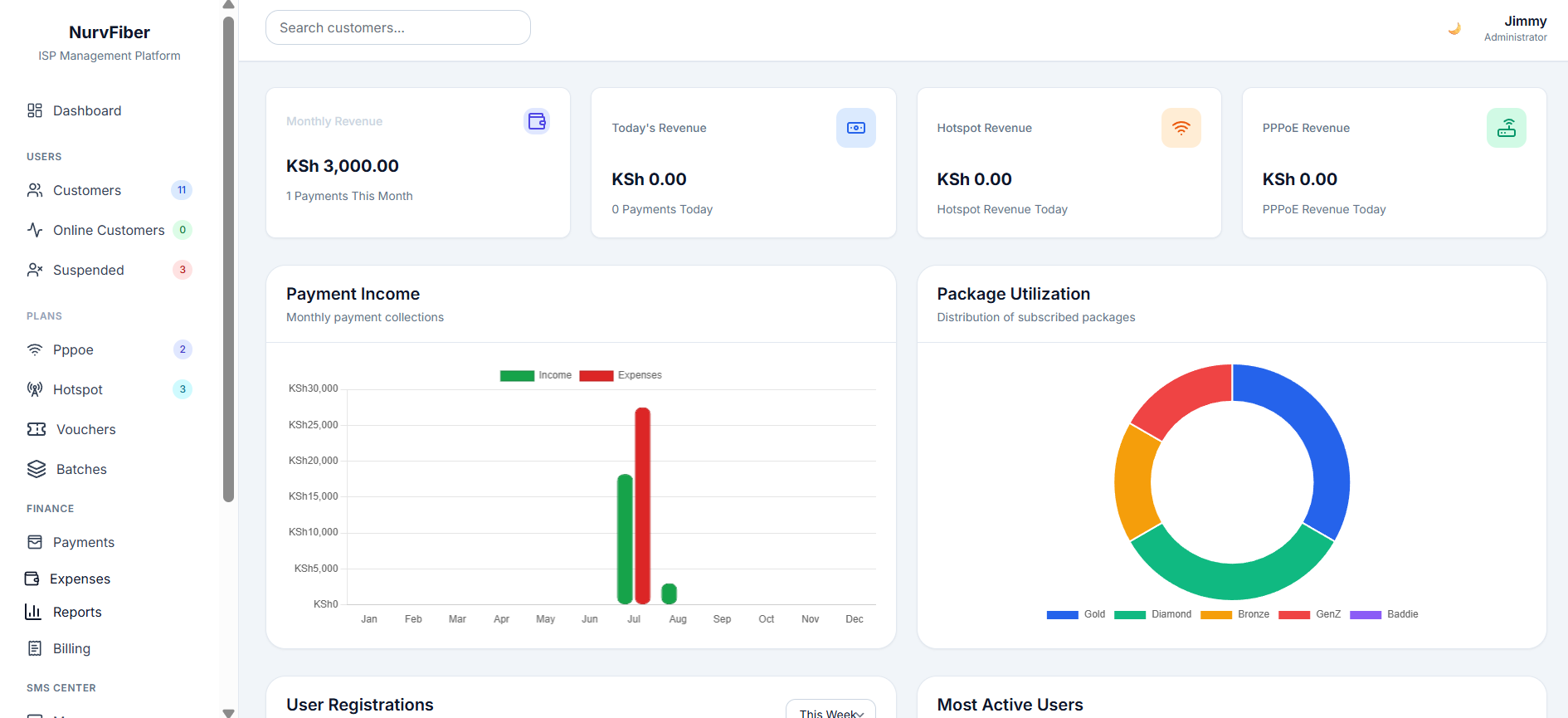Click the Reports bar chart icon
The width and height of the screenshot is (1568, 718).
[x=33, y=612]
